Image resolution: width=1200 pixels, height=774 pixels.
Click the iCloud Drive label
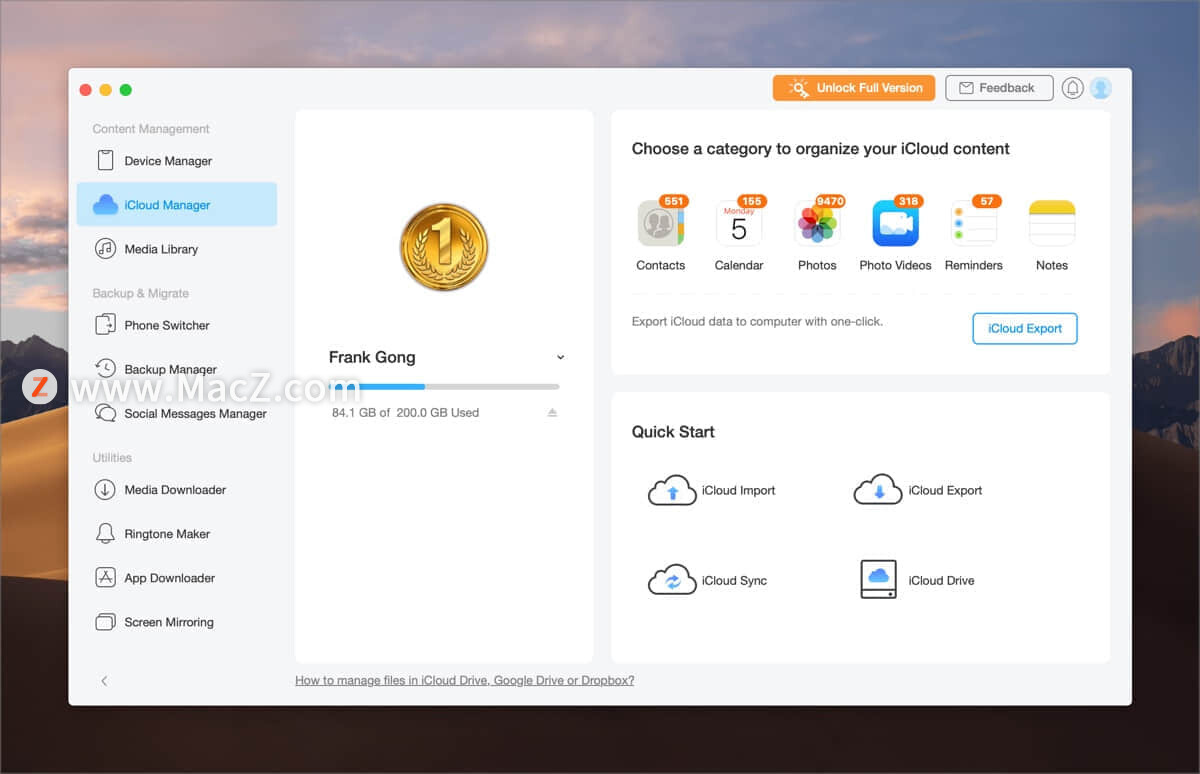tap(941, 580)
